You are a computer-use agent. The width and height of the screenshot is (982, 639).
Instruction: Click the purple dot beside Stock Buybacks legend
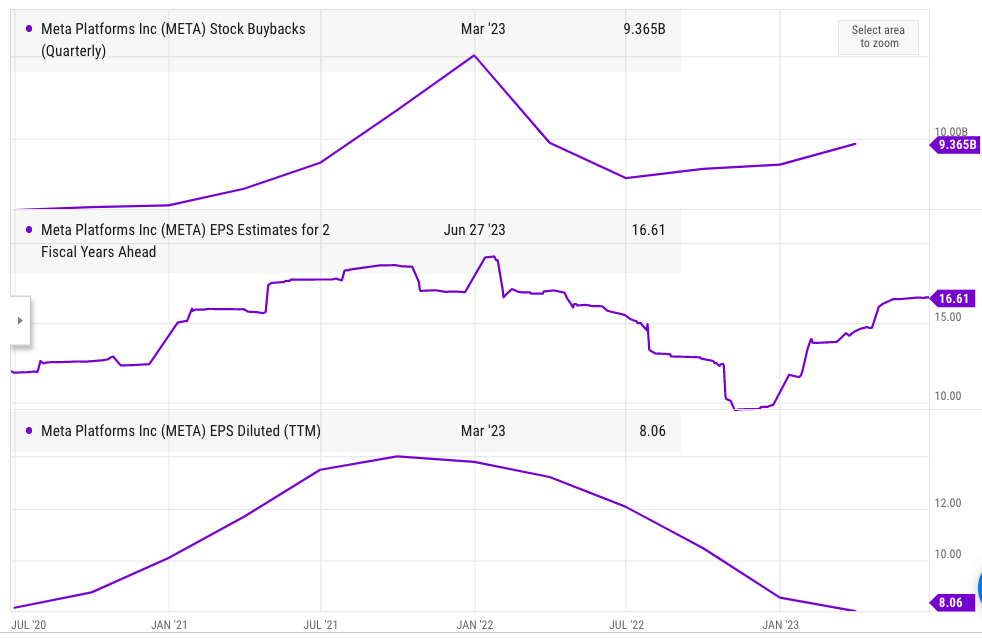pos(29,29)
